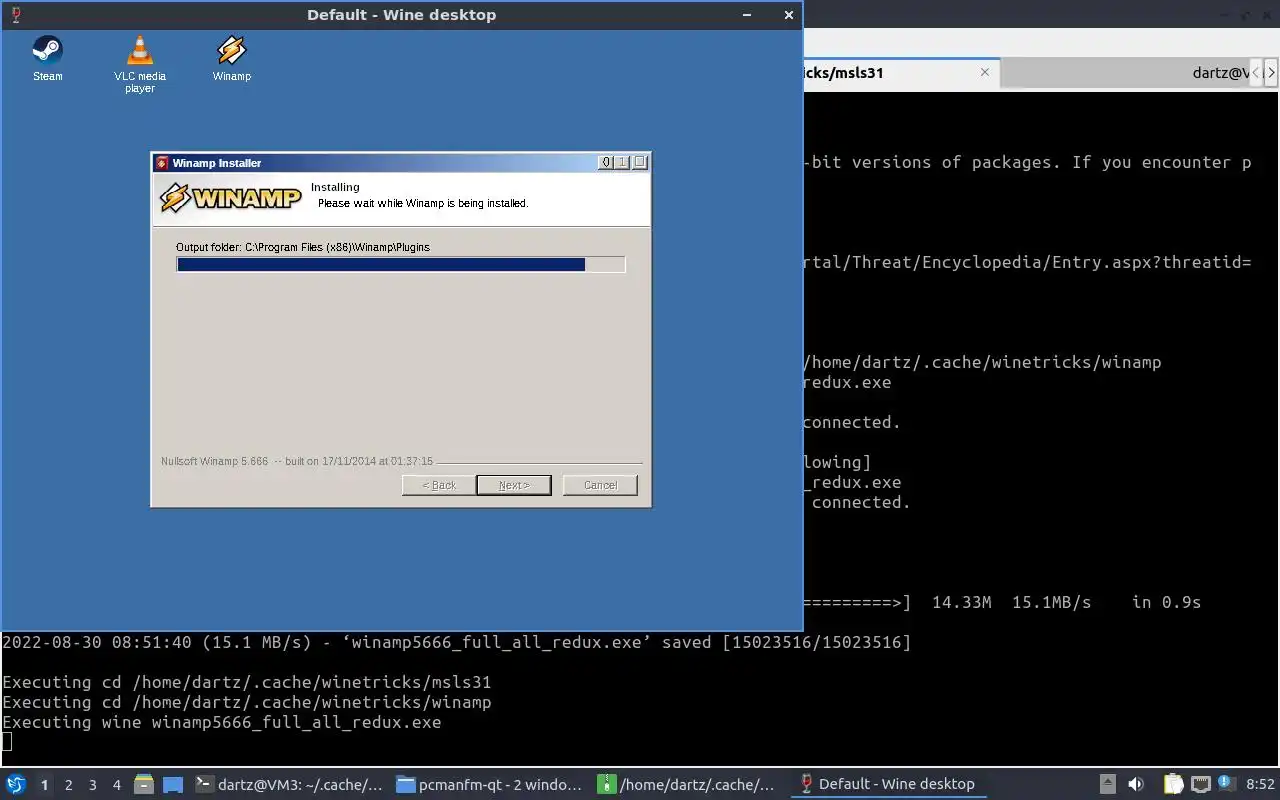Open the volume control tray icon

pos(1136,784)
